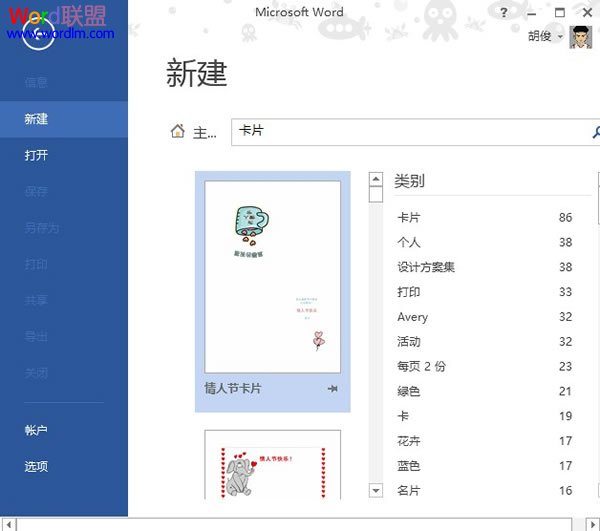Select 新建 in the left sidebar

[x=37, y=119]
